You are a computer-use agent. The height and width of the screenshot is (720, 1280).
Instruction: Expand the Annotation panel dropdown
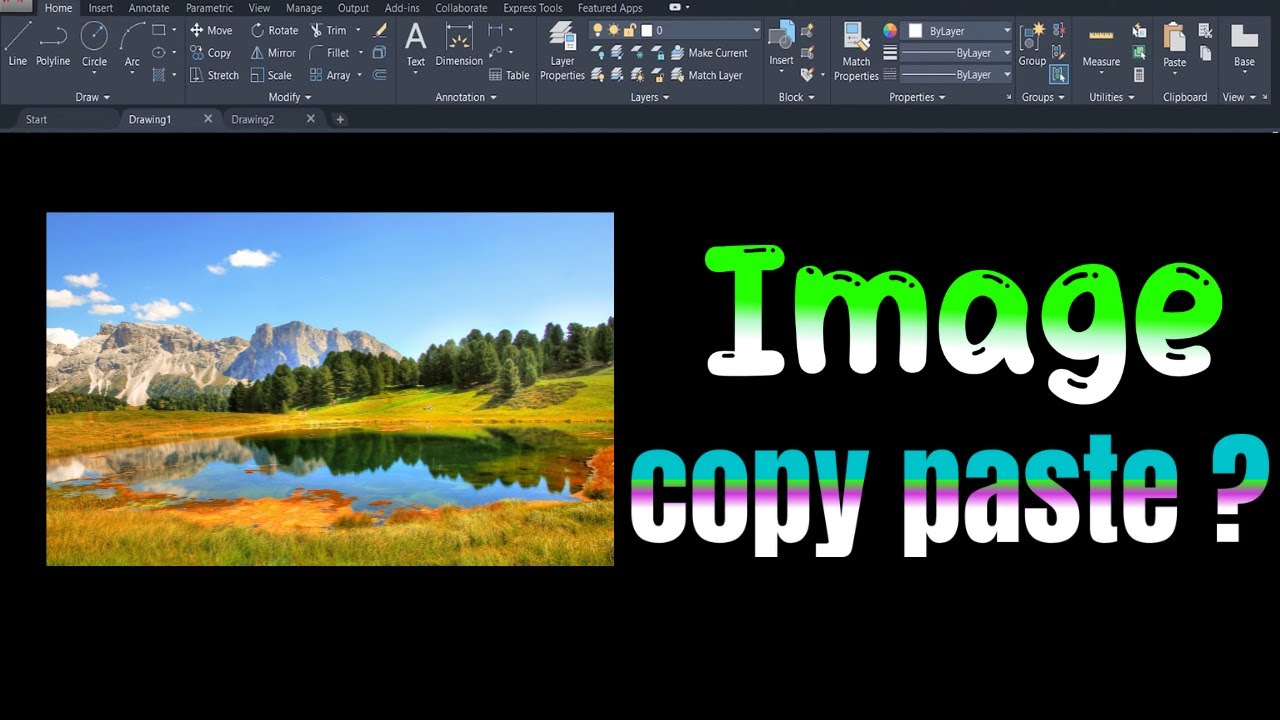click(466, 97)
